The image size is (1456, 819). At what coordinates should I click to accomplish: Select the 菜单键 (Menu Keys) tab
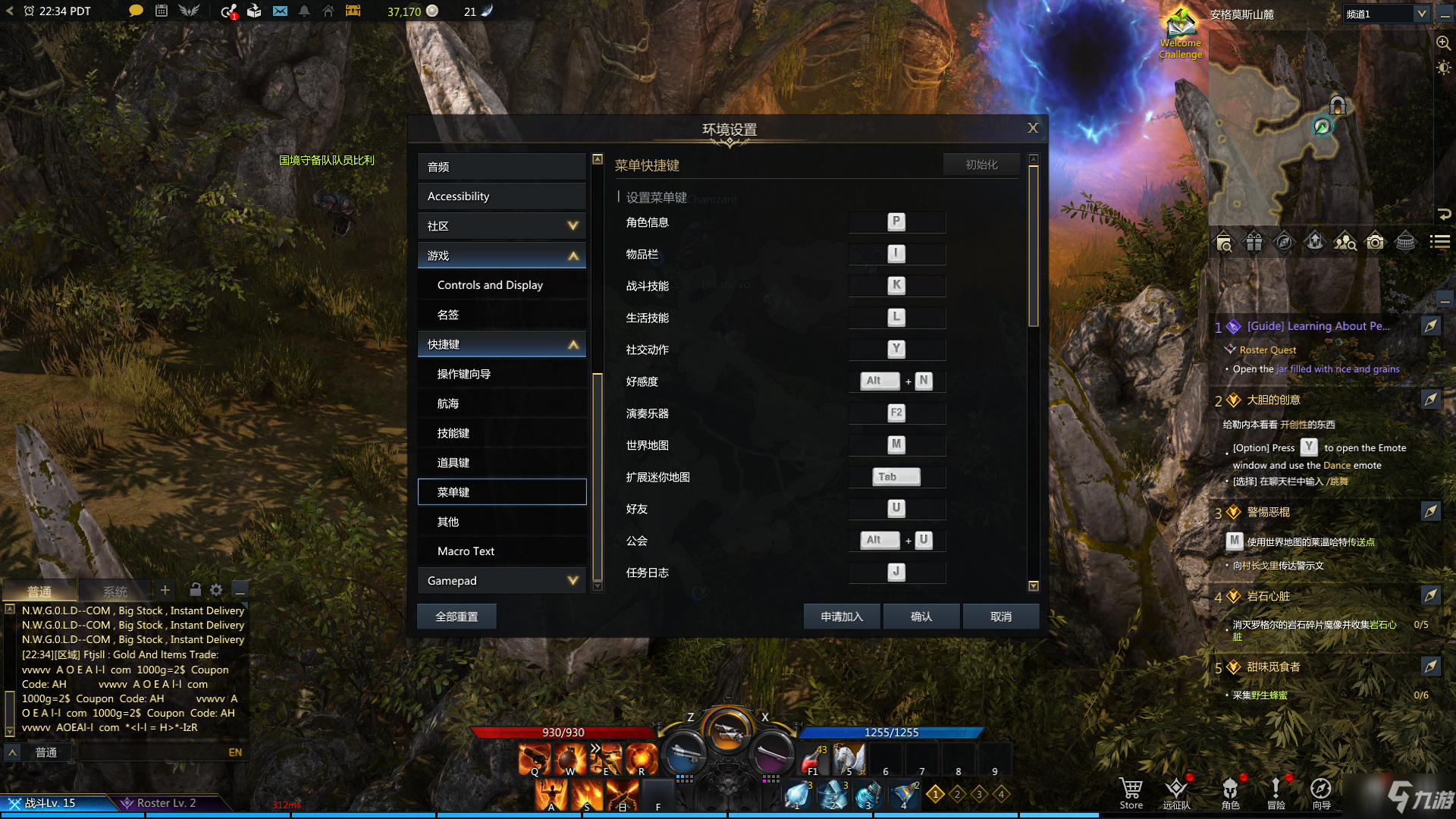point(501,492)
